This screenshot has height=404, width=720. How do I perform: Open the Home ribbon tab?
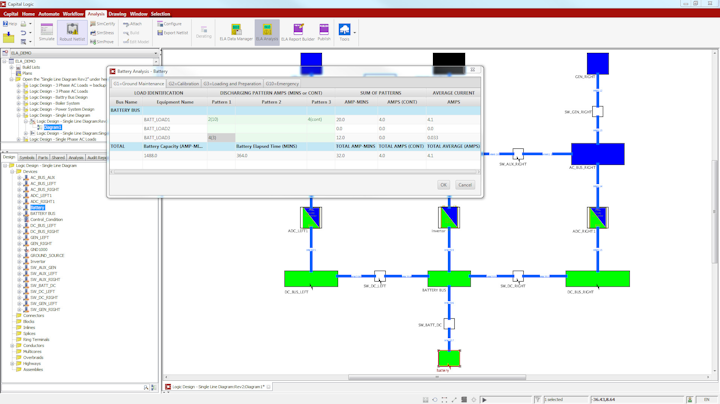tap(28, 14)
